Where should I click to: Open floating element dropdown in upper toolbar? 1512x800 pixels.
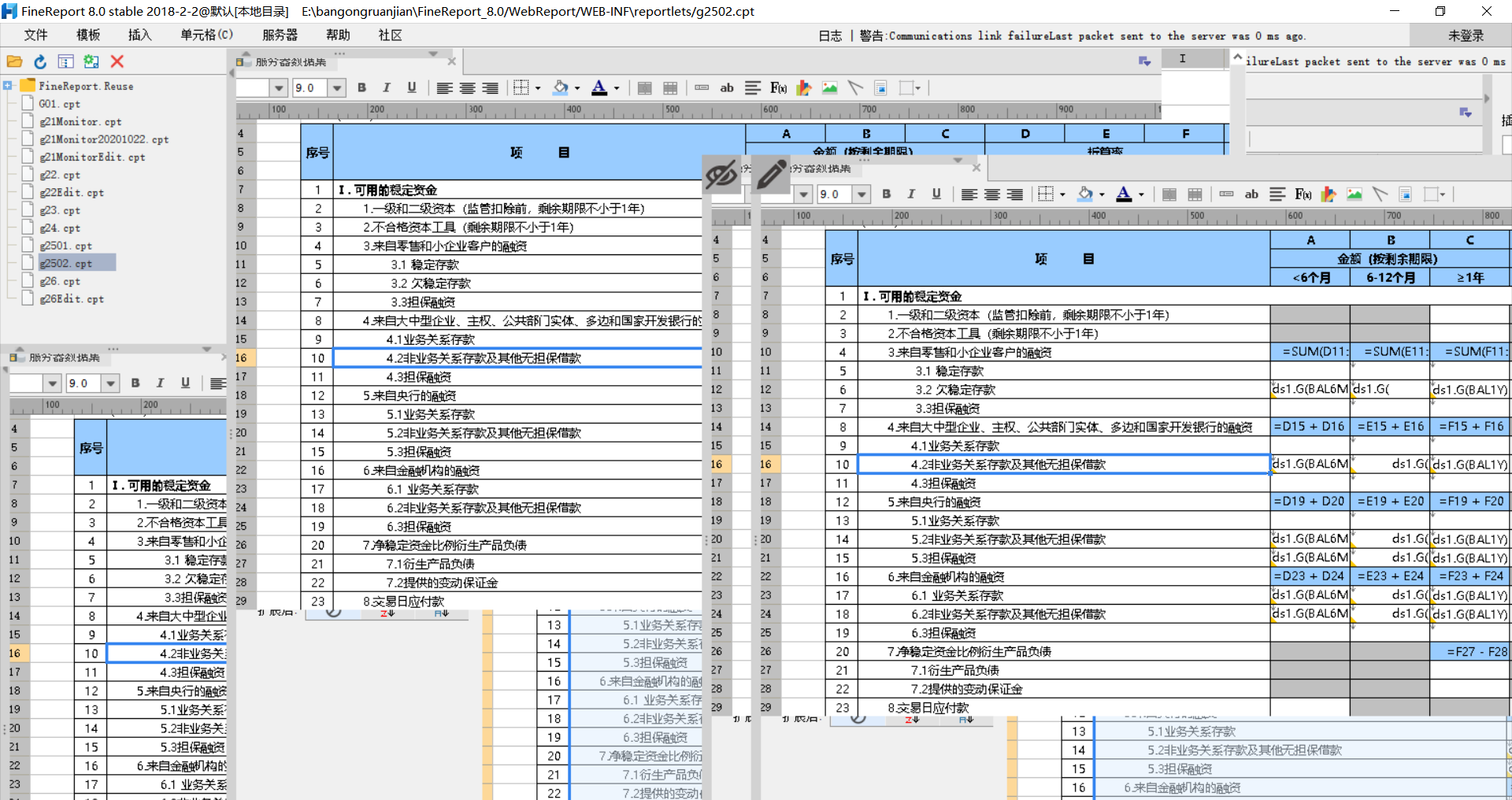(918, 88)
